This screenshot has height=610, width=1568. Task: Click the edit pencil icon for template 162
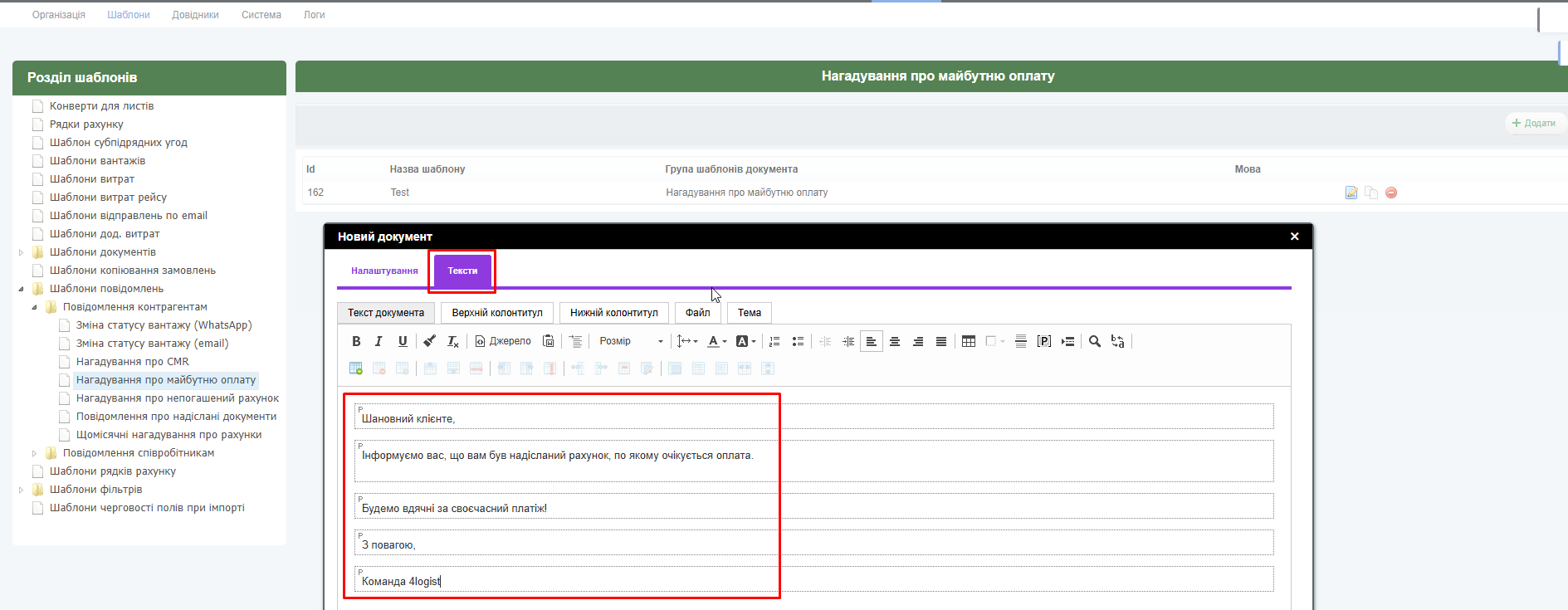[1351, 193]
